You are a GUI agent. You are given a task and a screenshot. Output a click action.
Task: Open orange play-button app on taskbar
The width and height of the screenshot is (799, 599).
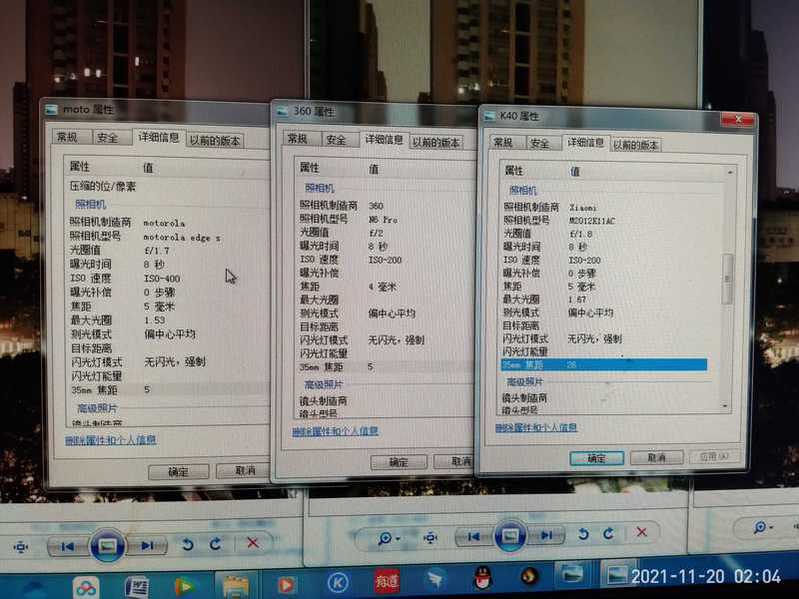tap(286, 584)
